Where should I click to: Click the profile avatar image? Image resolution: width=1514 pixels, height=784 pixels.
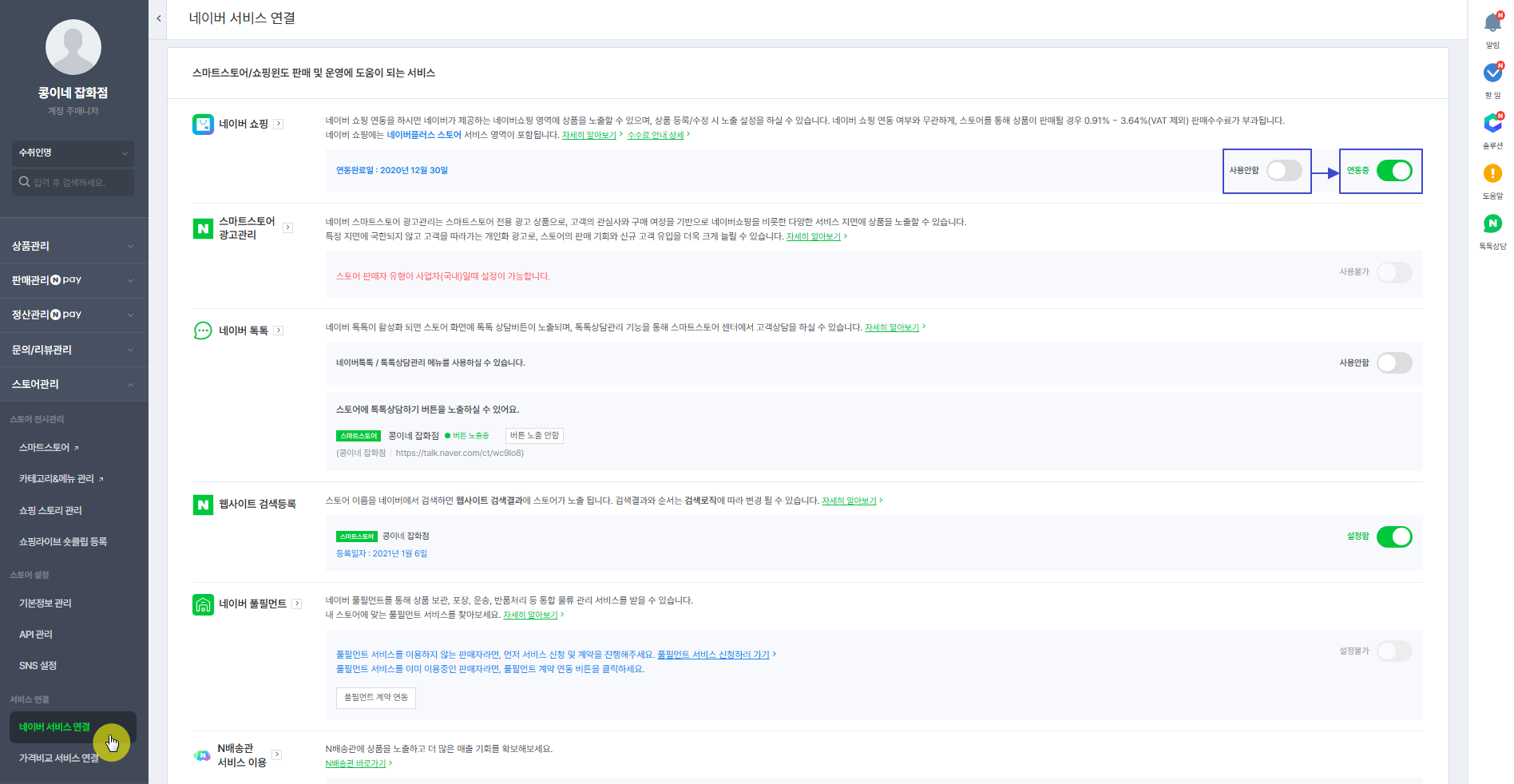(73, 47)
